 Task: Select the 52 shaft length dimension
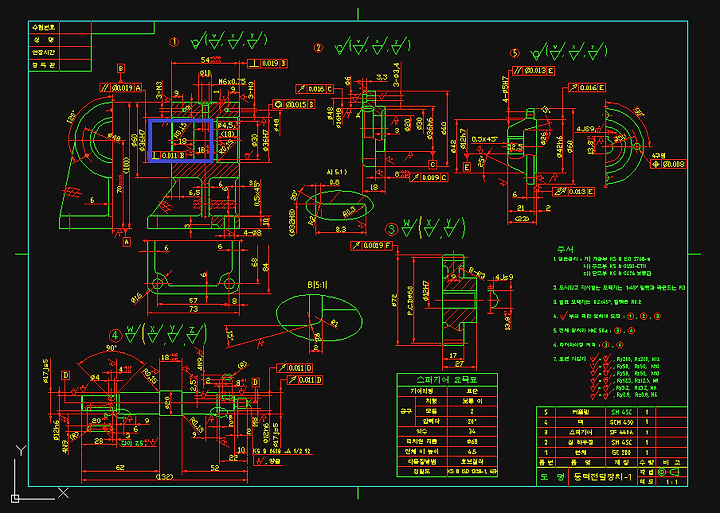coord(214,467)
